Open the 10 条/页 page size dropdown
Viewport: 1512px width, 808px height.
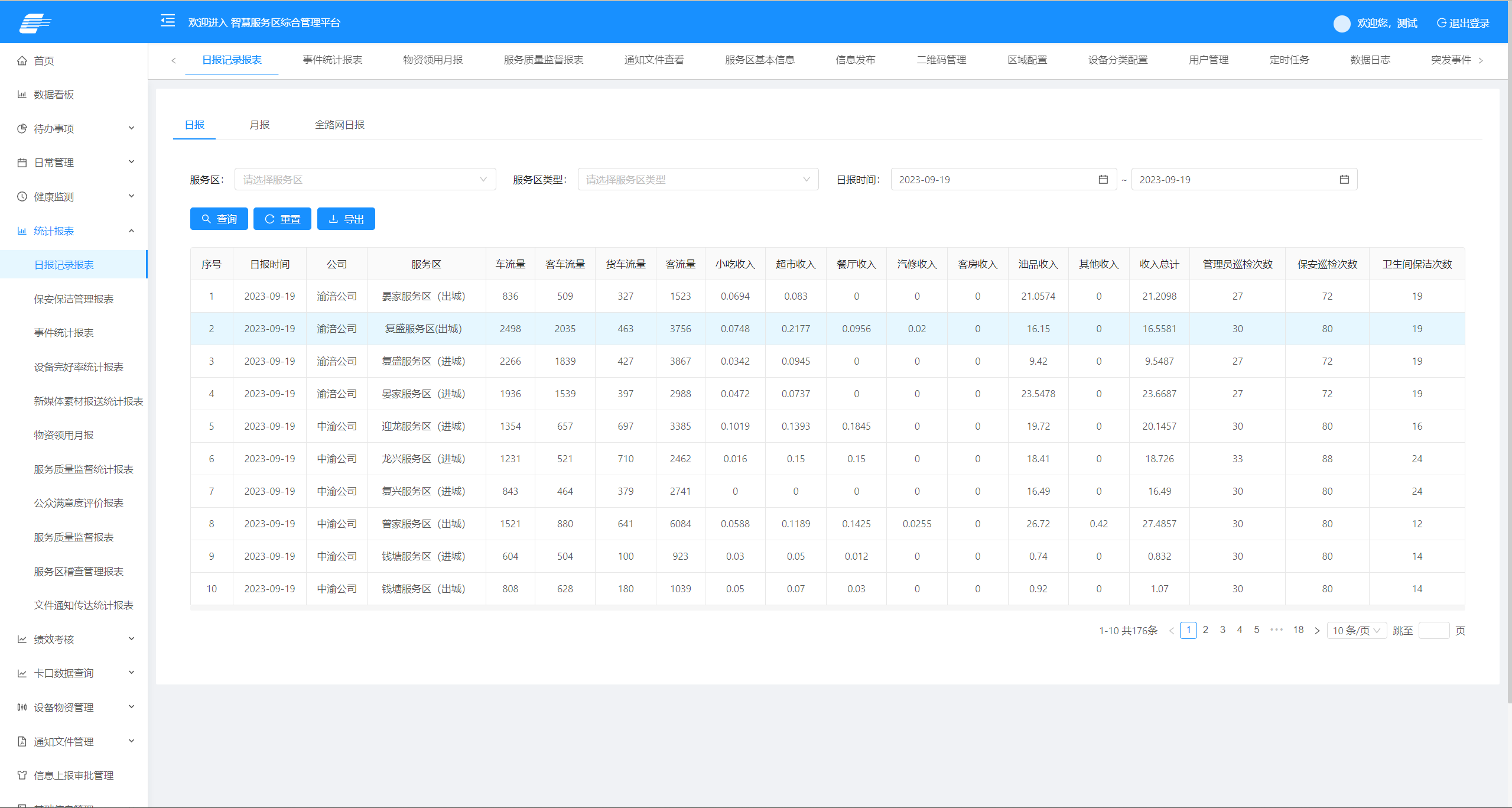tap(1357, 631)
